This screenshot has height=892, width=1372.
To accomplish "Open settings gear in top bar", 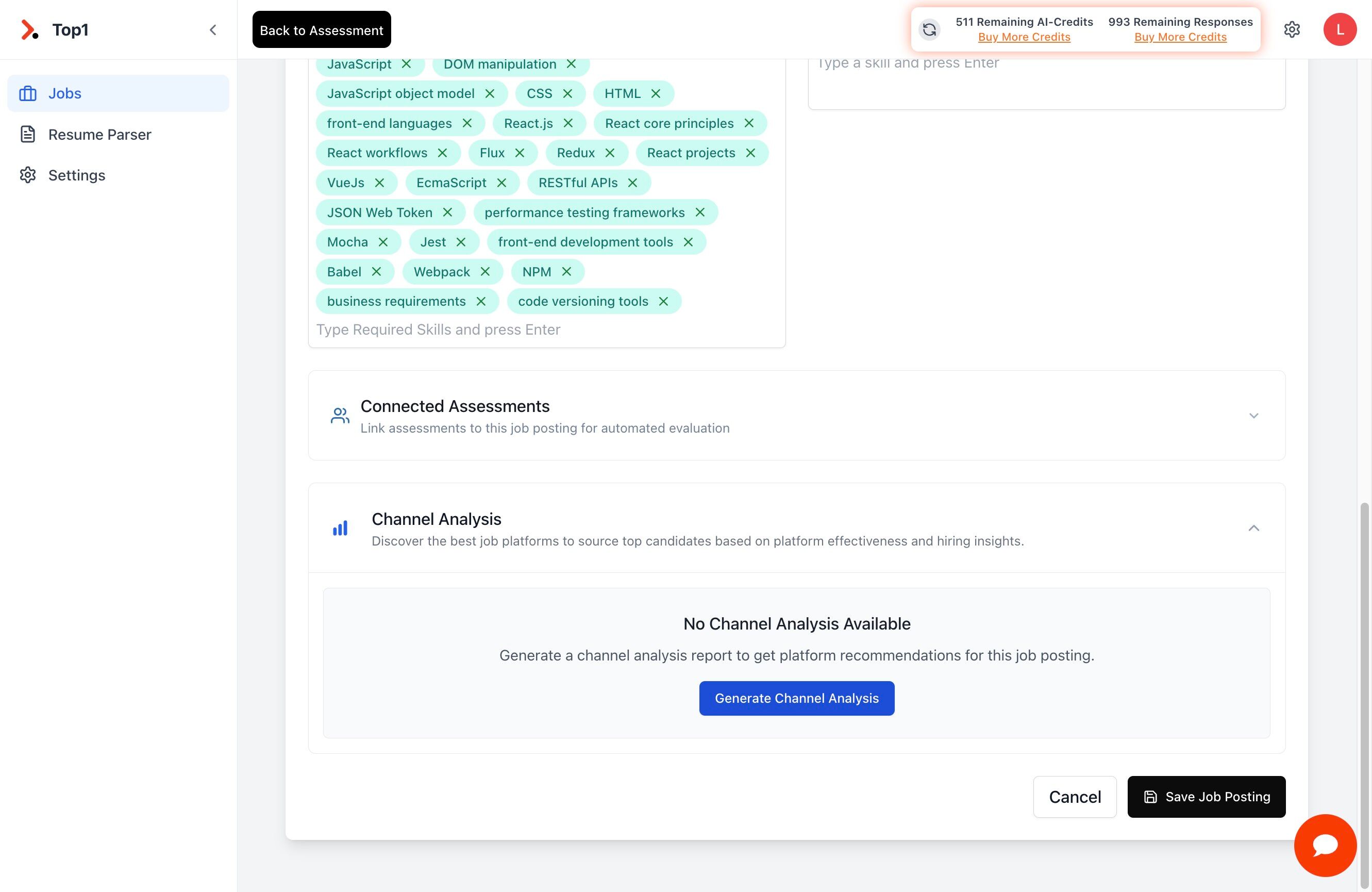I will 1292,29.
